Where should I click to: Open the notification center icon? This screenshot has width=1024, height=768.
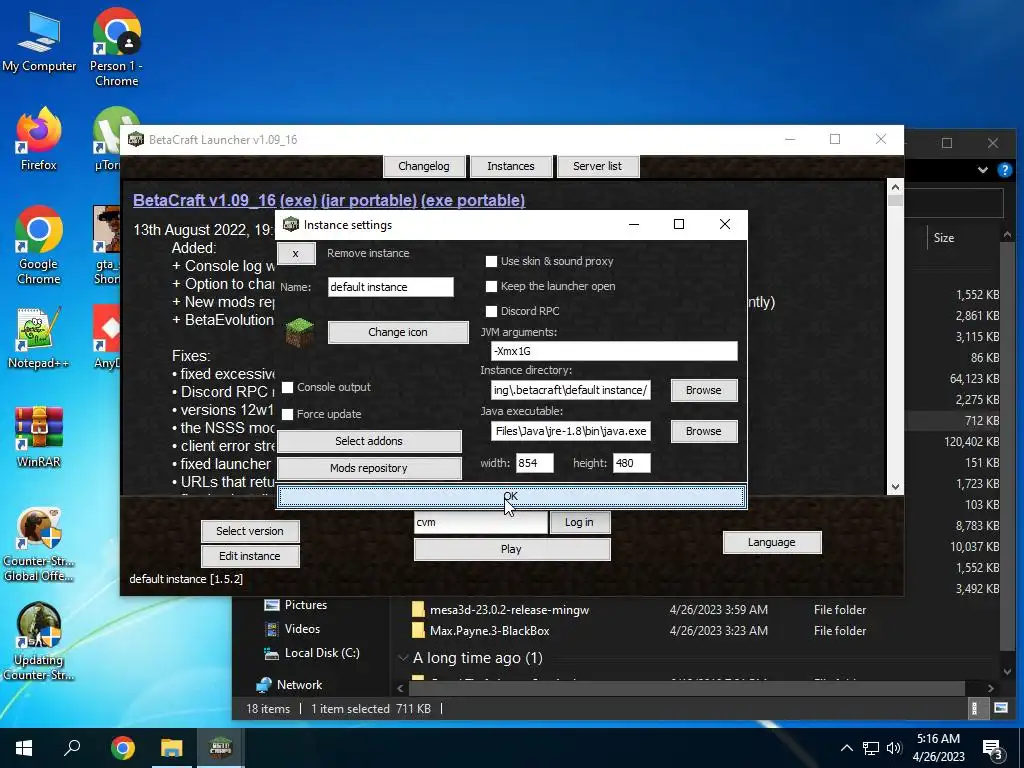993,750
